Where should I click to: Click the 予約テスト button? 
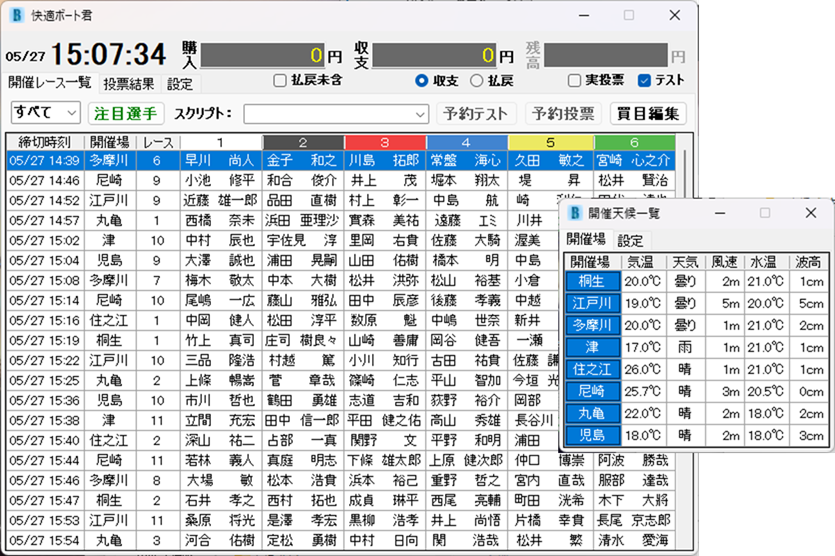[476, 113]
